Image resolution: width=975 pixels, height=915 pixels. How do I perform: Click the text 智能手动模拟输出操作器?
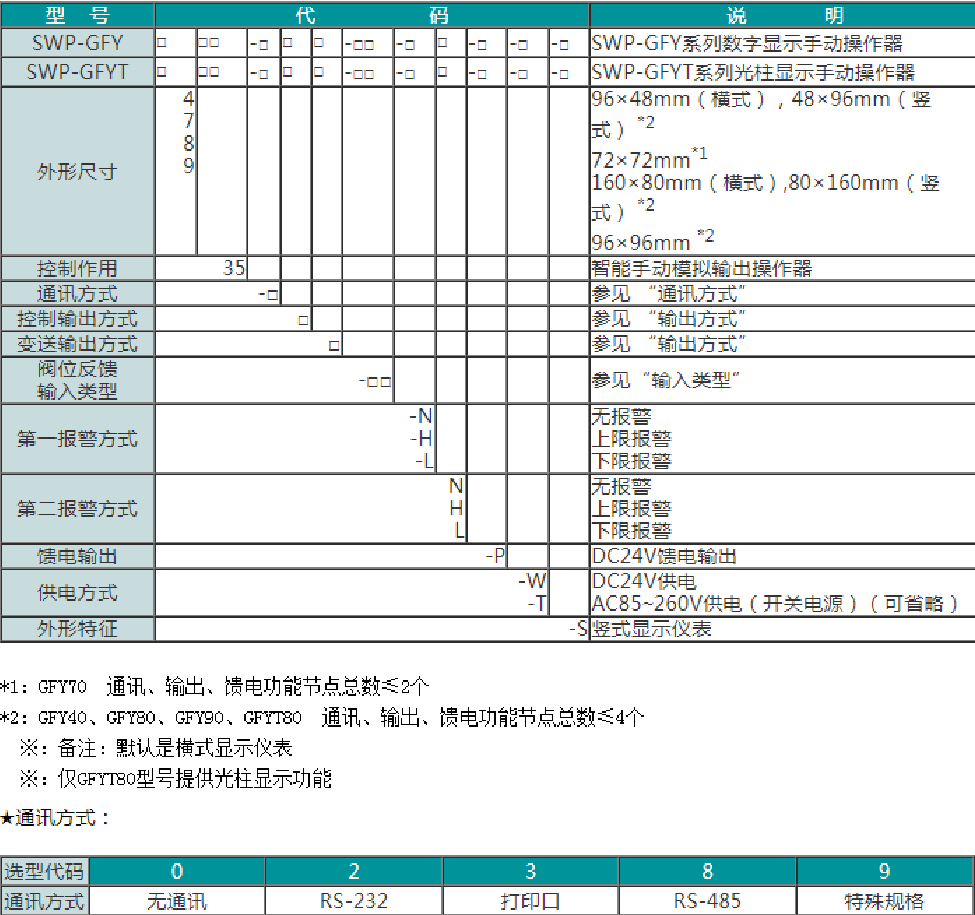pos(702,269)
